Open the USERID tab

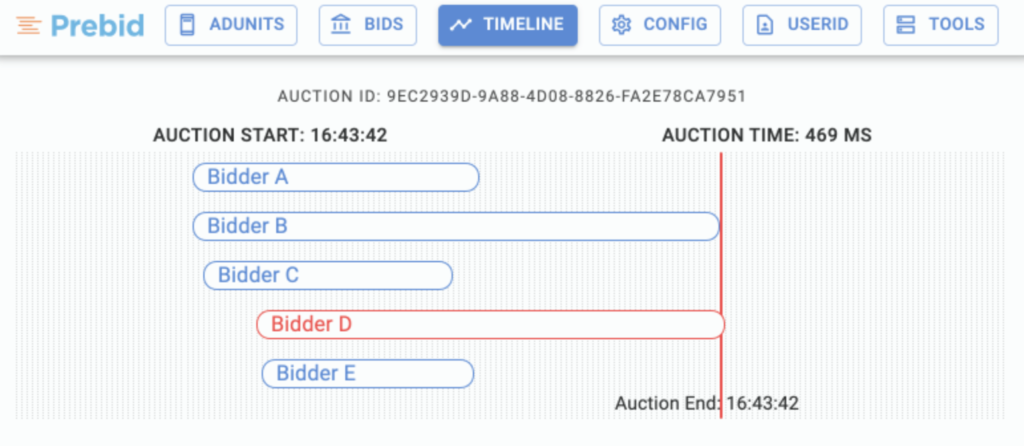(x=816, y=25)
